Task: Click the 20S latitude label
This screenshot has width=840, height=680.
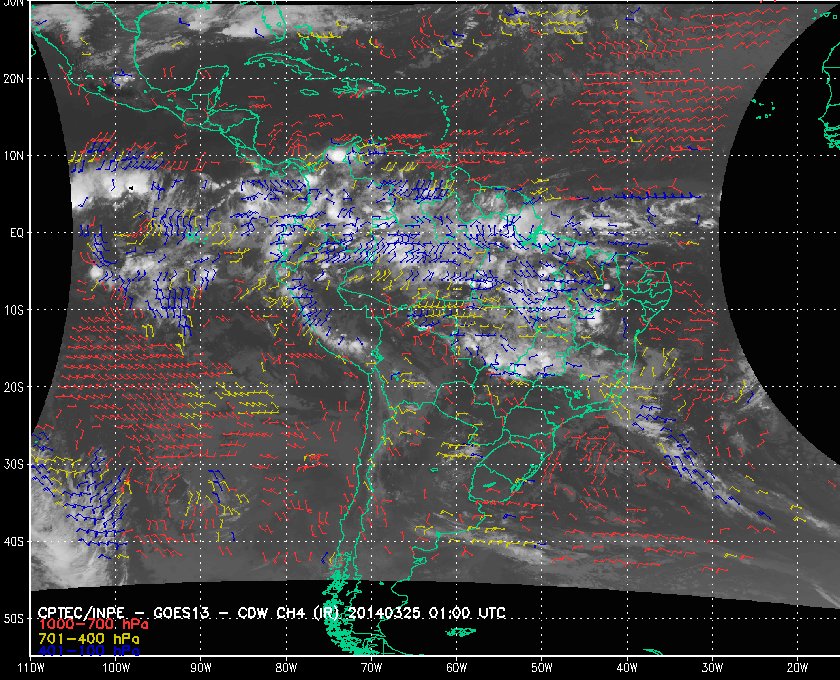Action: coord(13,387)
